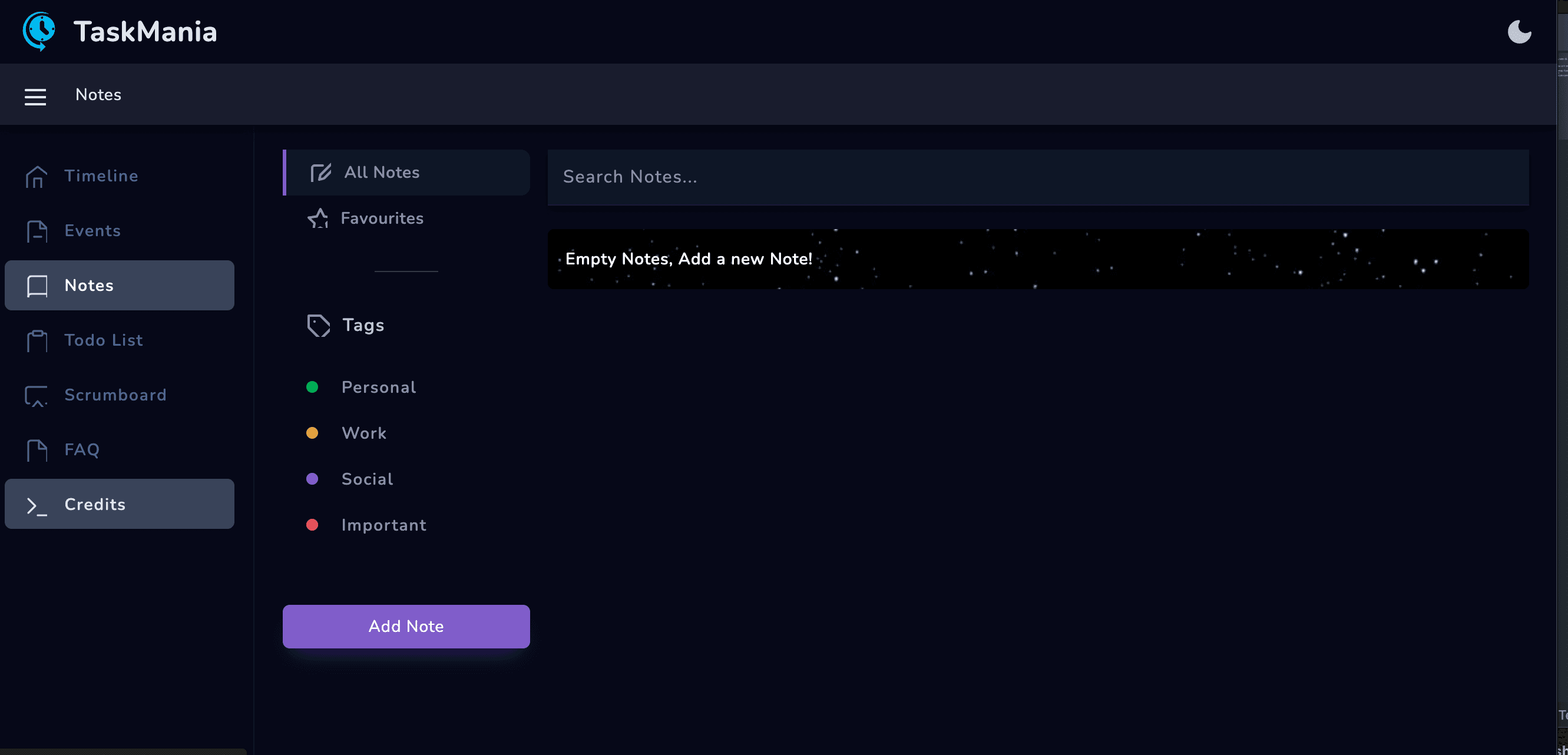Click the TaskMania title text
Image resolution: width=1568 pixels, height=755 pixels.
(x=145, y=32)
